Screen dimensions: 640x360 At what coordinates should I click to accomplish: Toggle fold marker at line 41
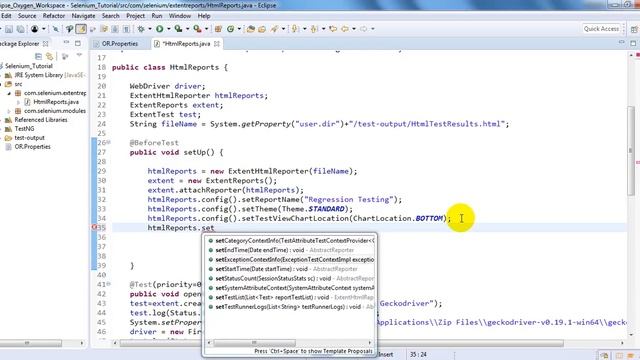109,284
